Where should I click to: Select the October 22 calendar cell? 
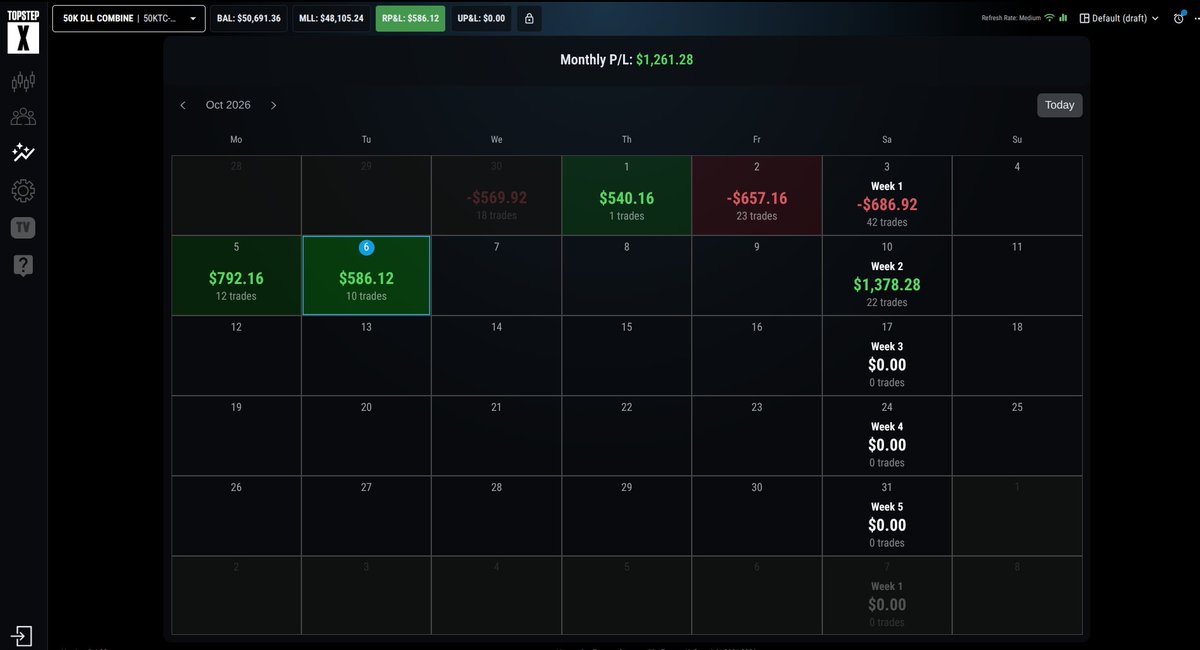pos(627,436)
